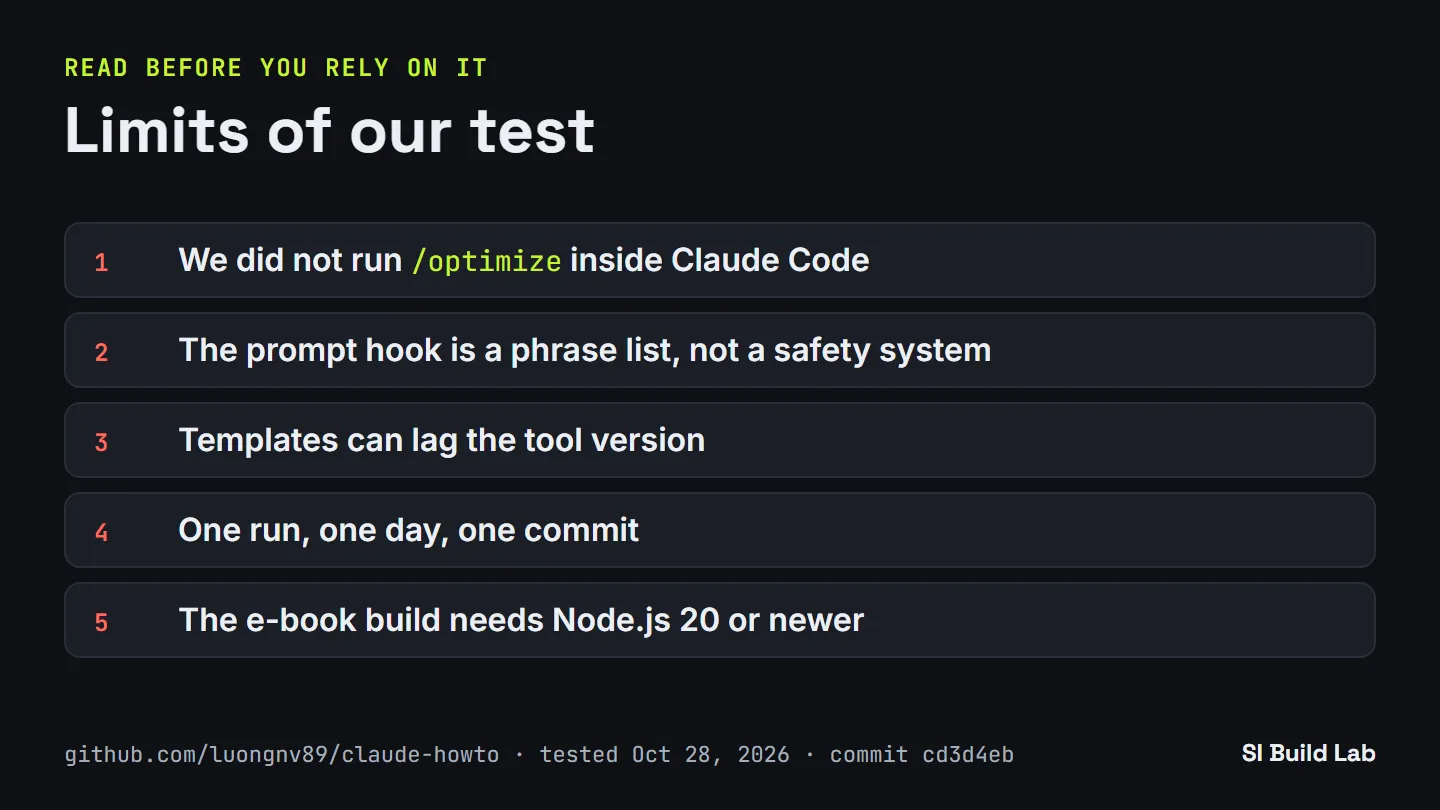
Task: Click the red number 3 badge
Action: [101, 442]
